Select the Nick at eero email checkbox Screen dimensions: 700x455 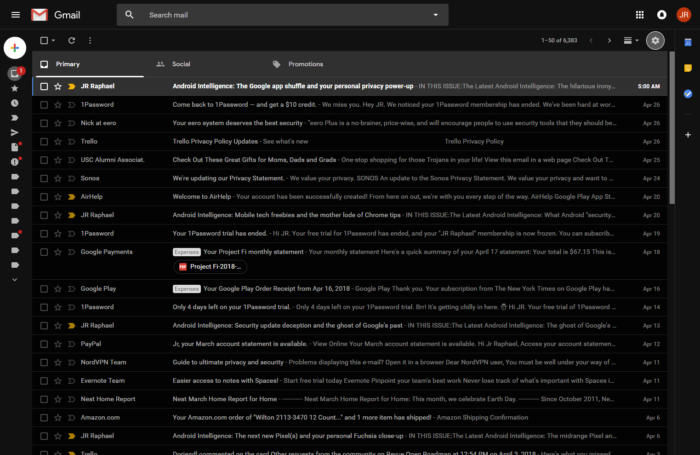click(x=44, y=123)
